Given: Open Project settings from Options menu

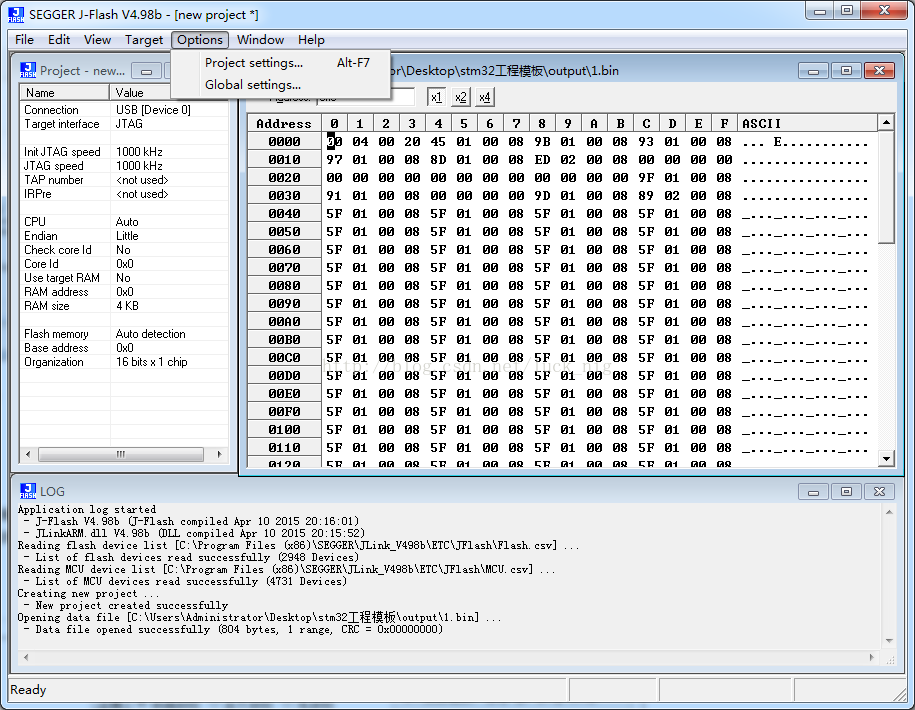Looking at the screenshot, I should pos(281,62).
